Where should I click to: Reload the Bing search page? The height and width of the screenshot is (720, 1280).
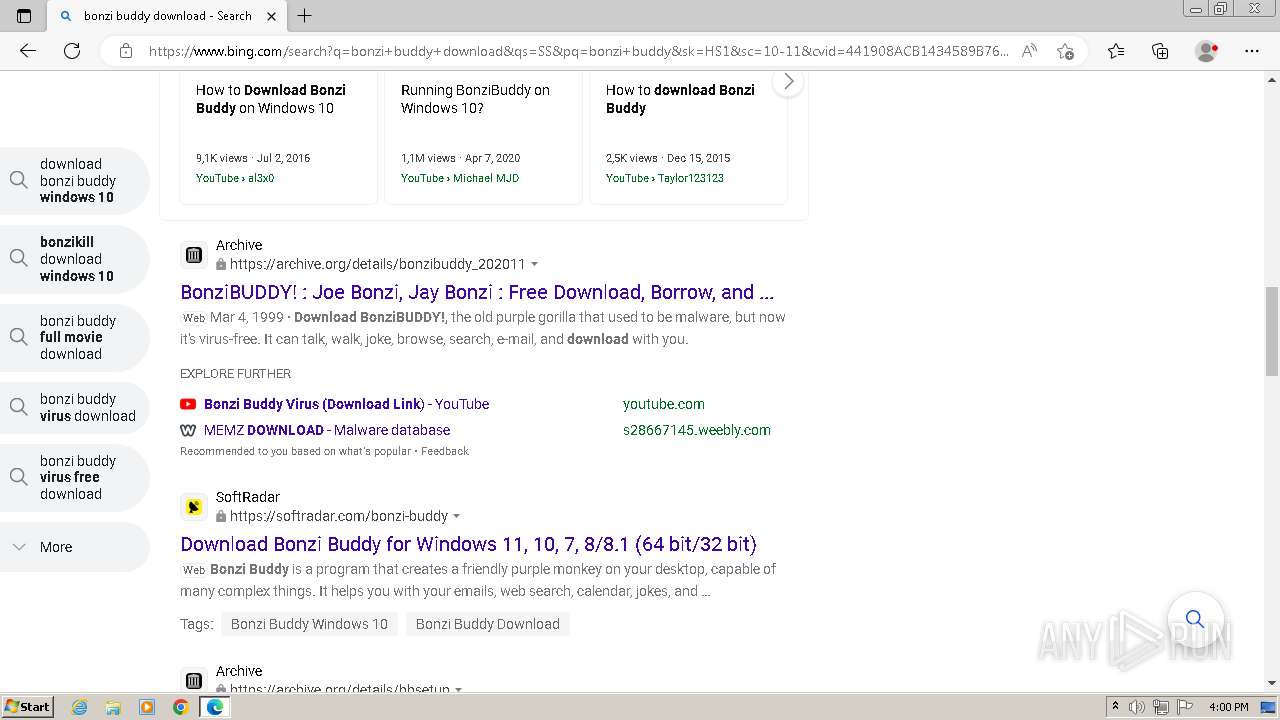click(72, 51)
